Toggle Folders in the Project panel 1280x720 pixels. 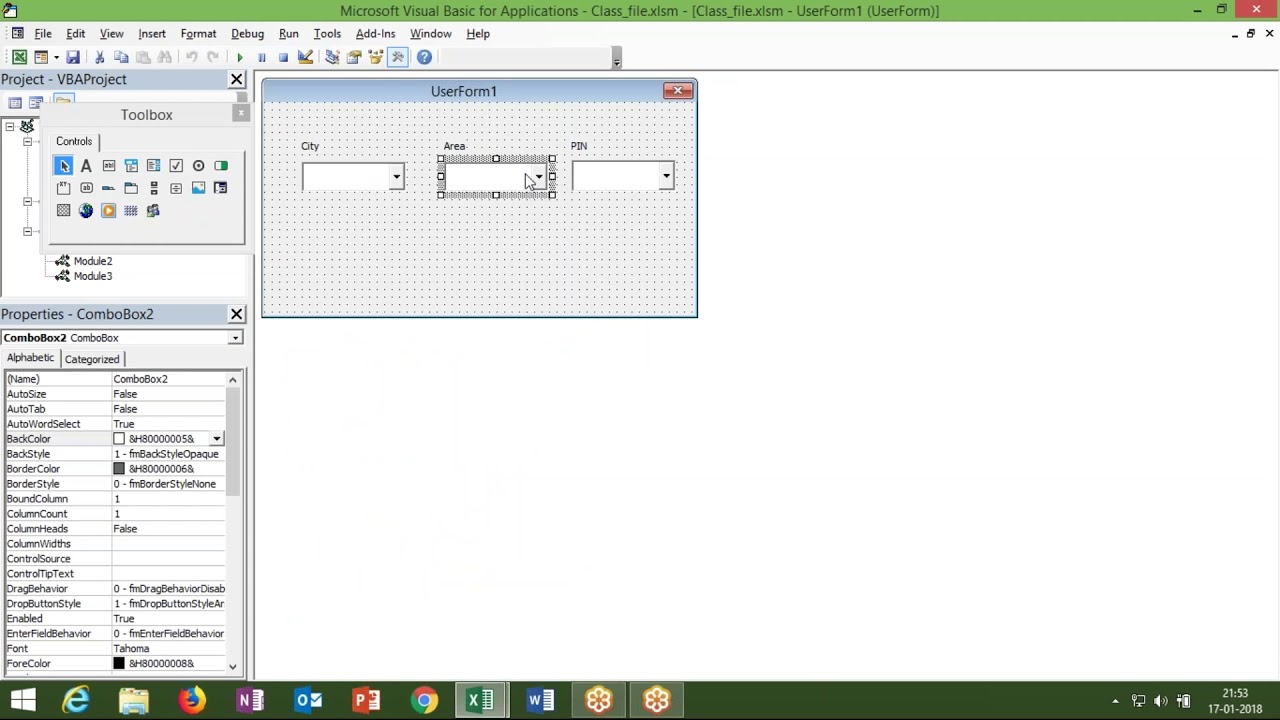63,101
